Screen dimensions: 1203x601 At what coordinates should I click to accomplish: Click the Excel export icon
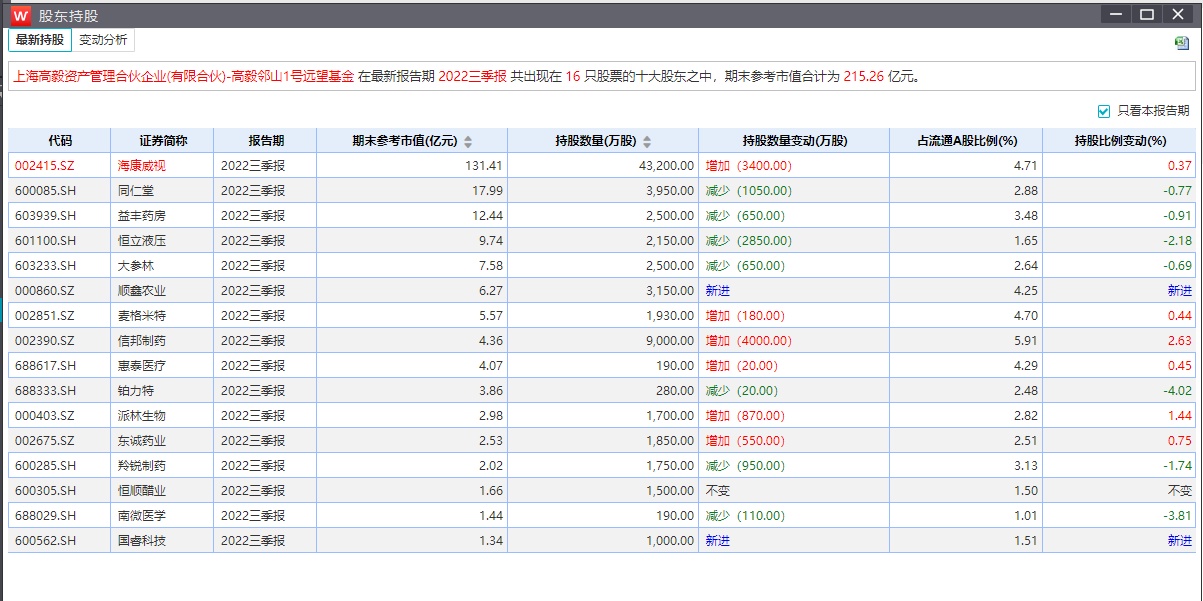coord(1182,43)
